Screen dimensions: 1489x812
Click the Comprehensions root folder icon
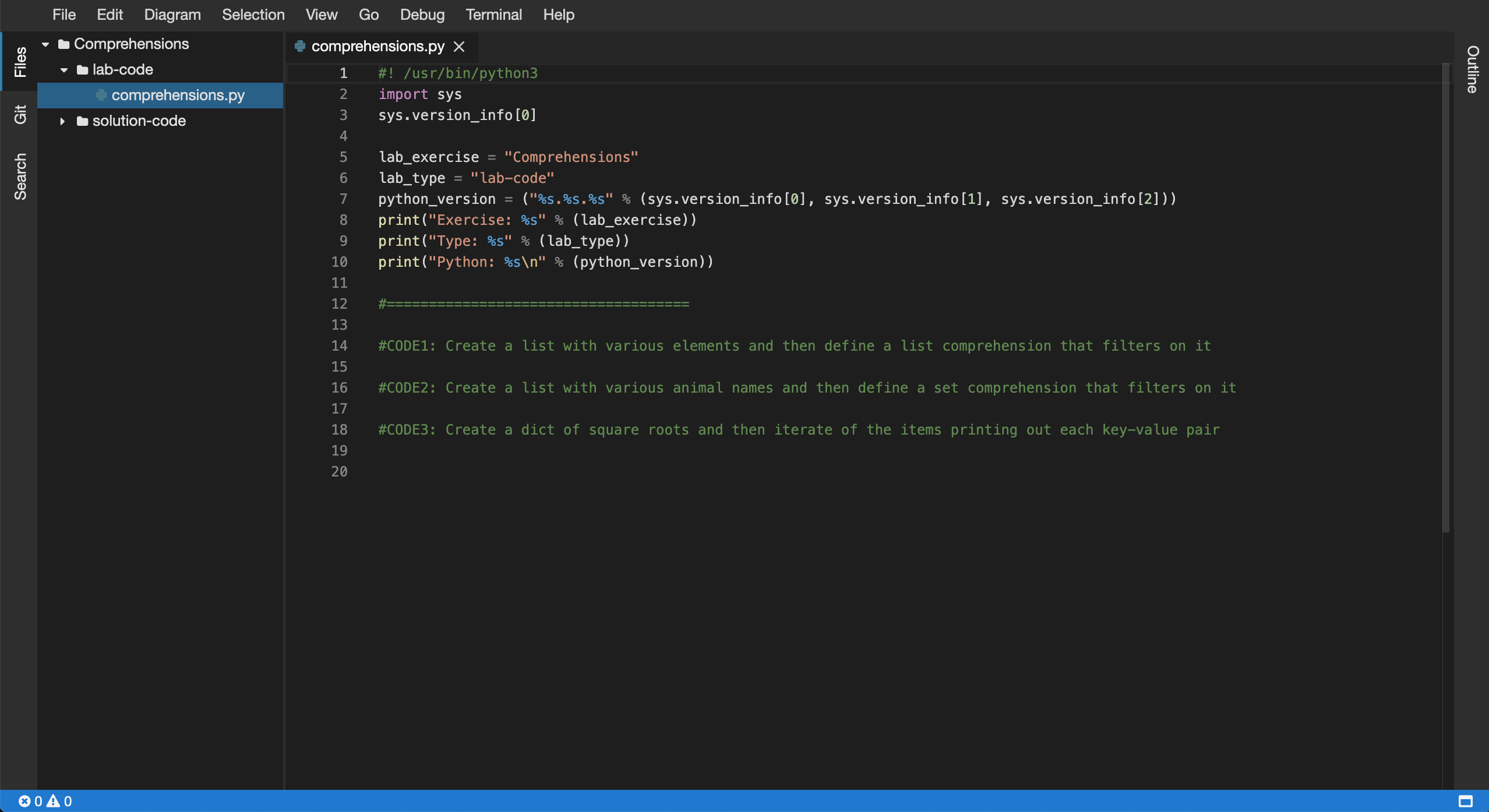coord(64,44)
